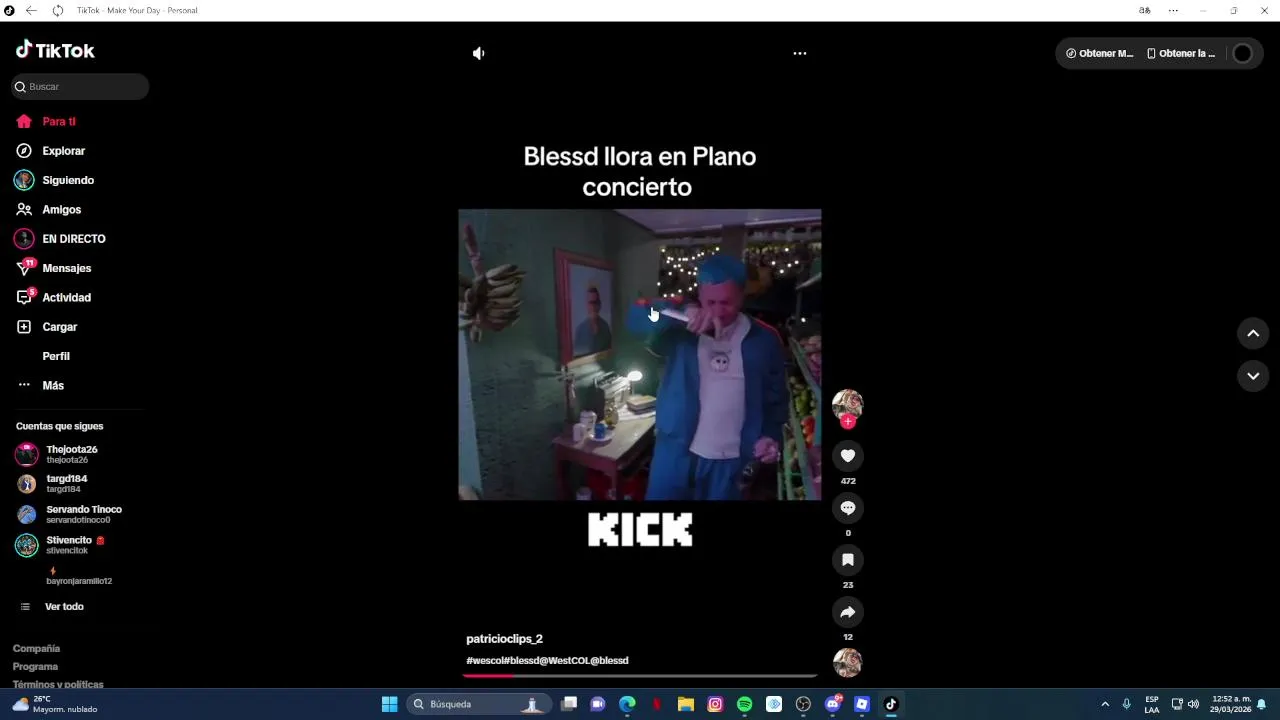1280x720 pixels.
Task: Follow creator with red plus badge
Action: [848, 421]
